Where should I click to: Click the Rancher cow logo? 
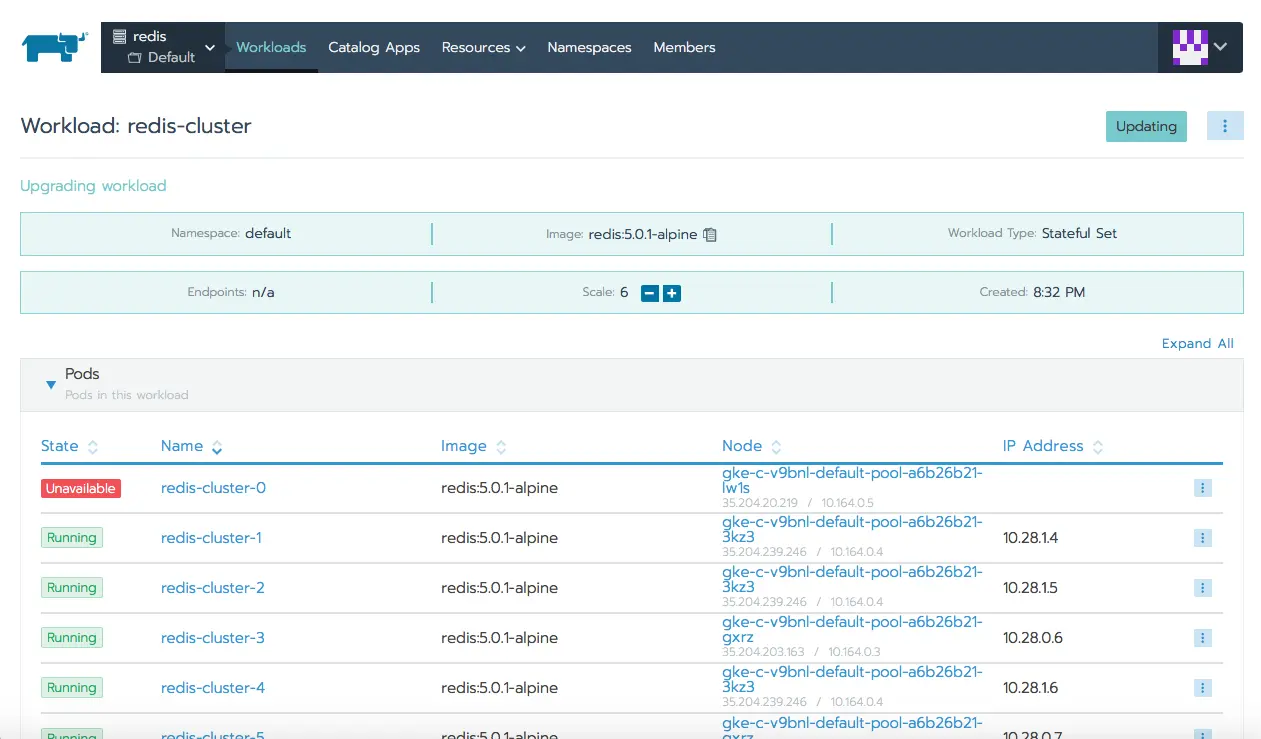coord(54,46)
